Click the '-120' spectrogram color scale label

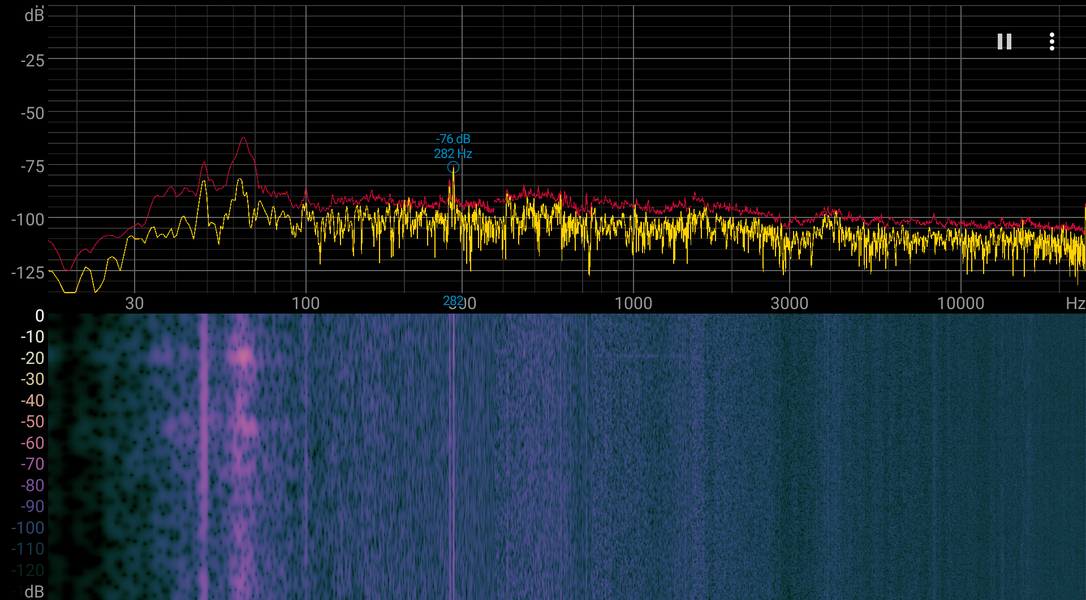[x=28, y=571]
